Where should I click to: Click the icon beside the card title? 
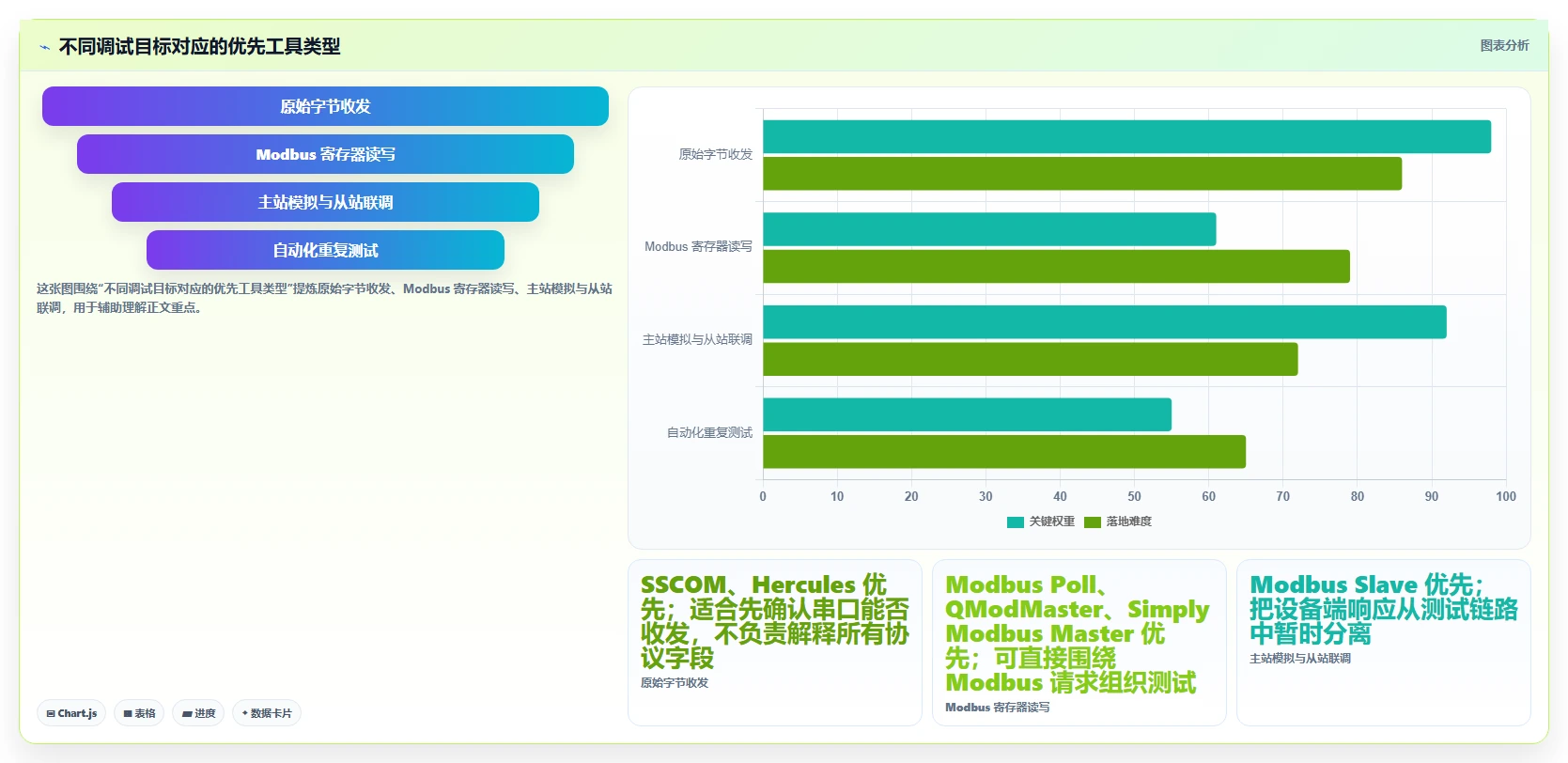tap(44, 46)
